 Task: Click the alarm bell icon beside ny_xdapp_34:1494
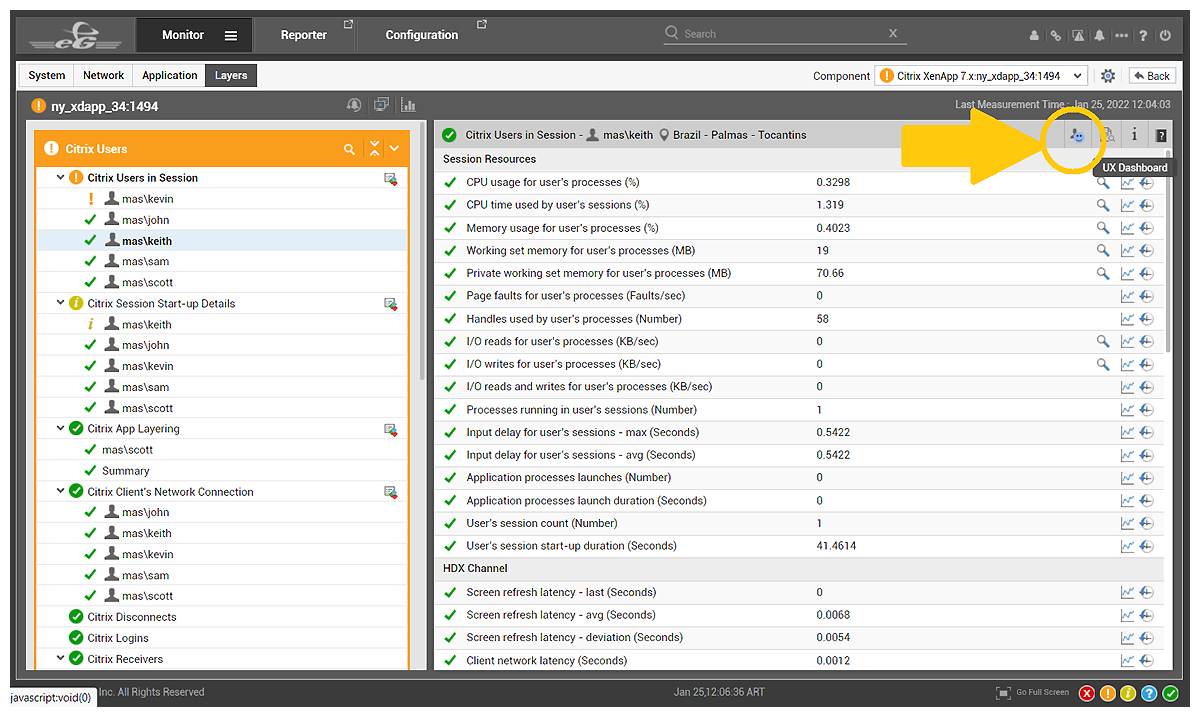[354, 105]
